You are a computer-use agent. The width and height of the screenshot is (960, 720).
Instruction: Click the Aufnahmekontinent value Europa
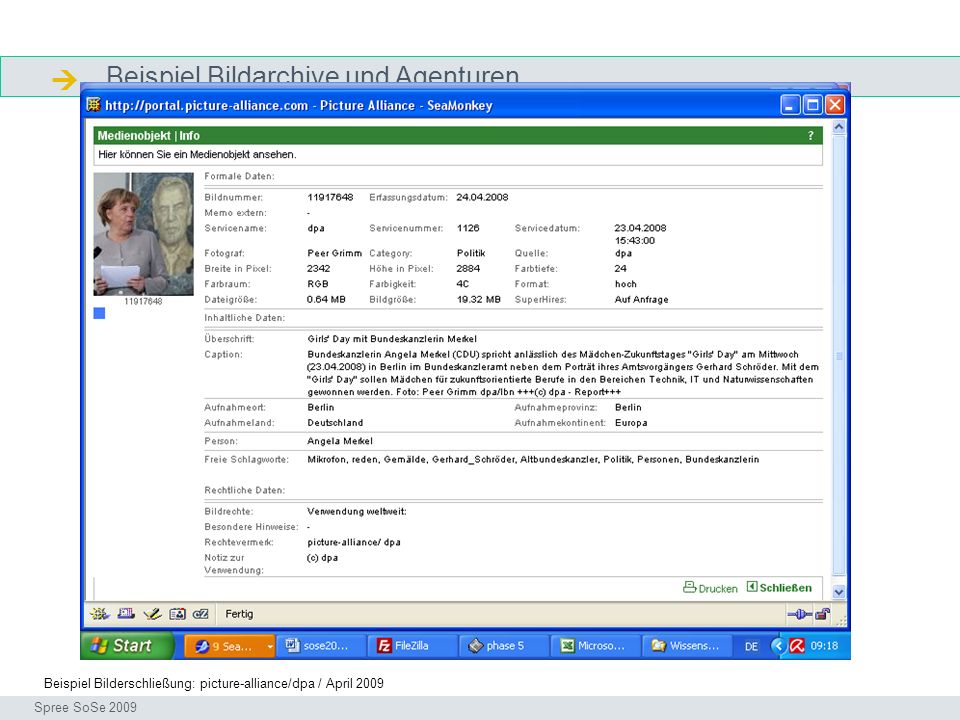pyautogui.click(x=631, y=422)
